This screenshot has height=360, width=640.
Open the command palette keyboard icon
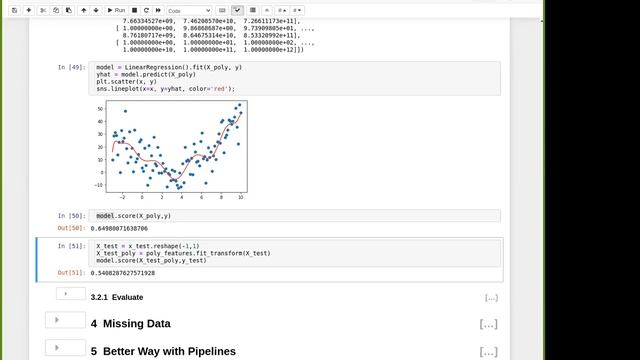222,10
